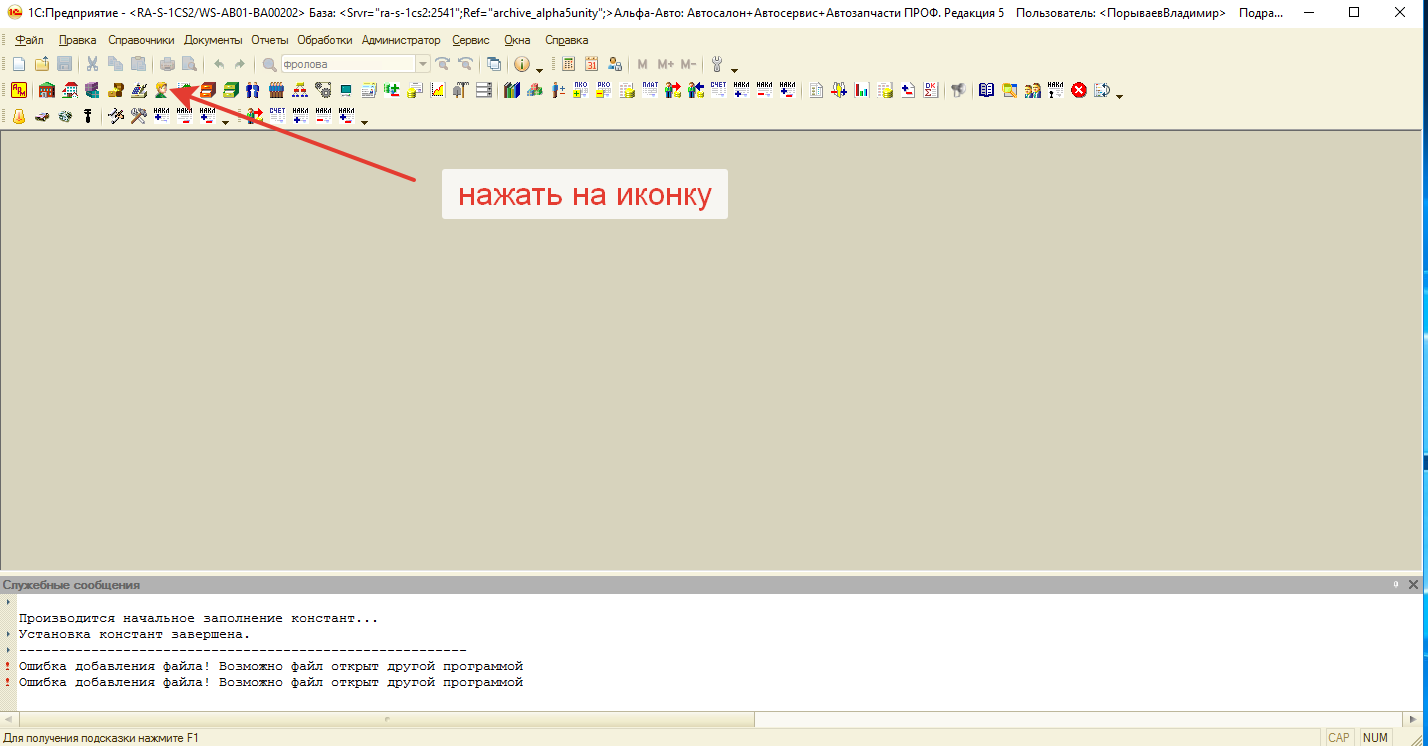
Task: Open the Справочники menu
Action: (141, 40)
